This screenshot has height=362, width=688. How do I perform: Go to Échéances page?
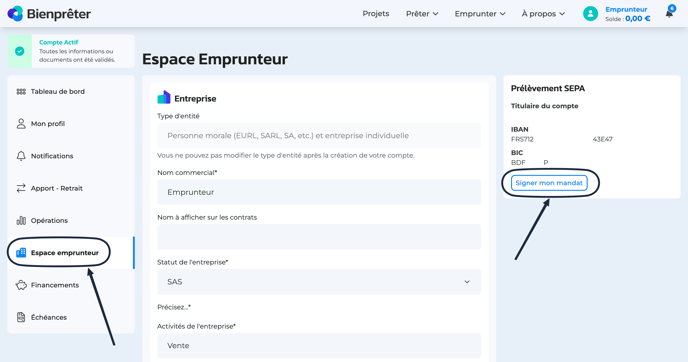tap(71, 317)
